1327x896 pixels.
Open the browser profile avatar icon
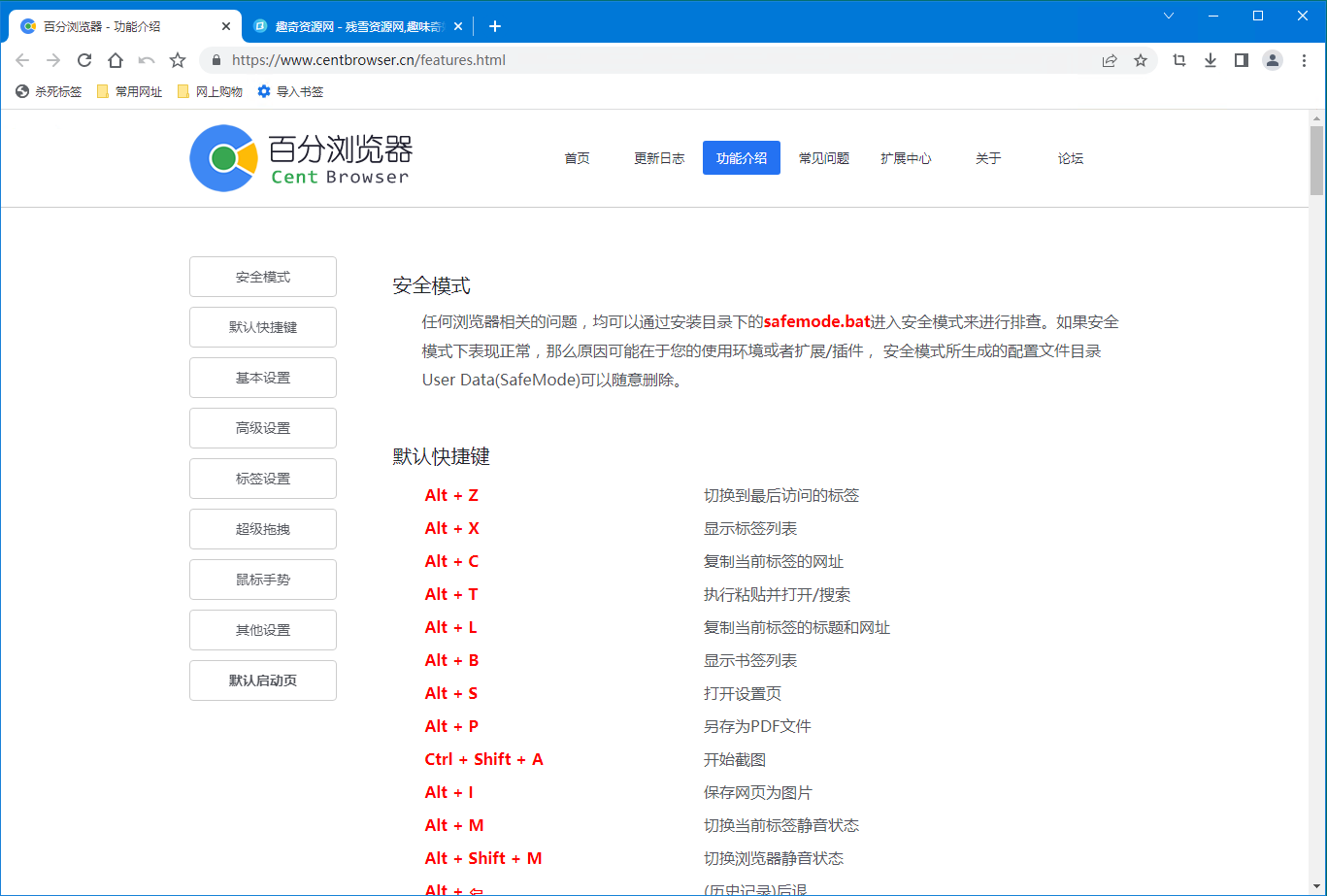coord(1273,59)
